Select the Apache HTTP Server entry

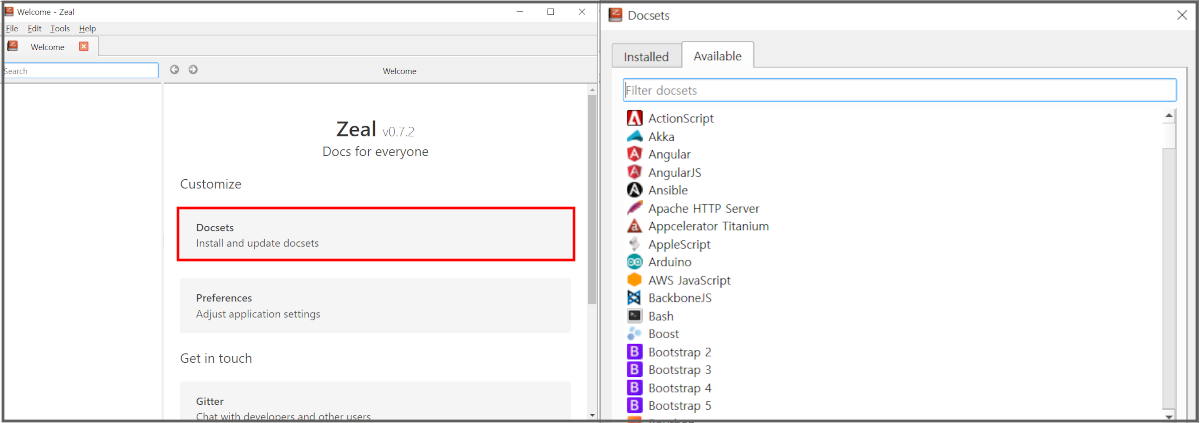pos(704,208)
